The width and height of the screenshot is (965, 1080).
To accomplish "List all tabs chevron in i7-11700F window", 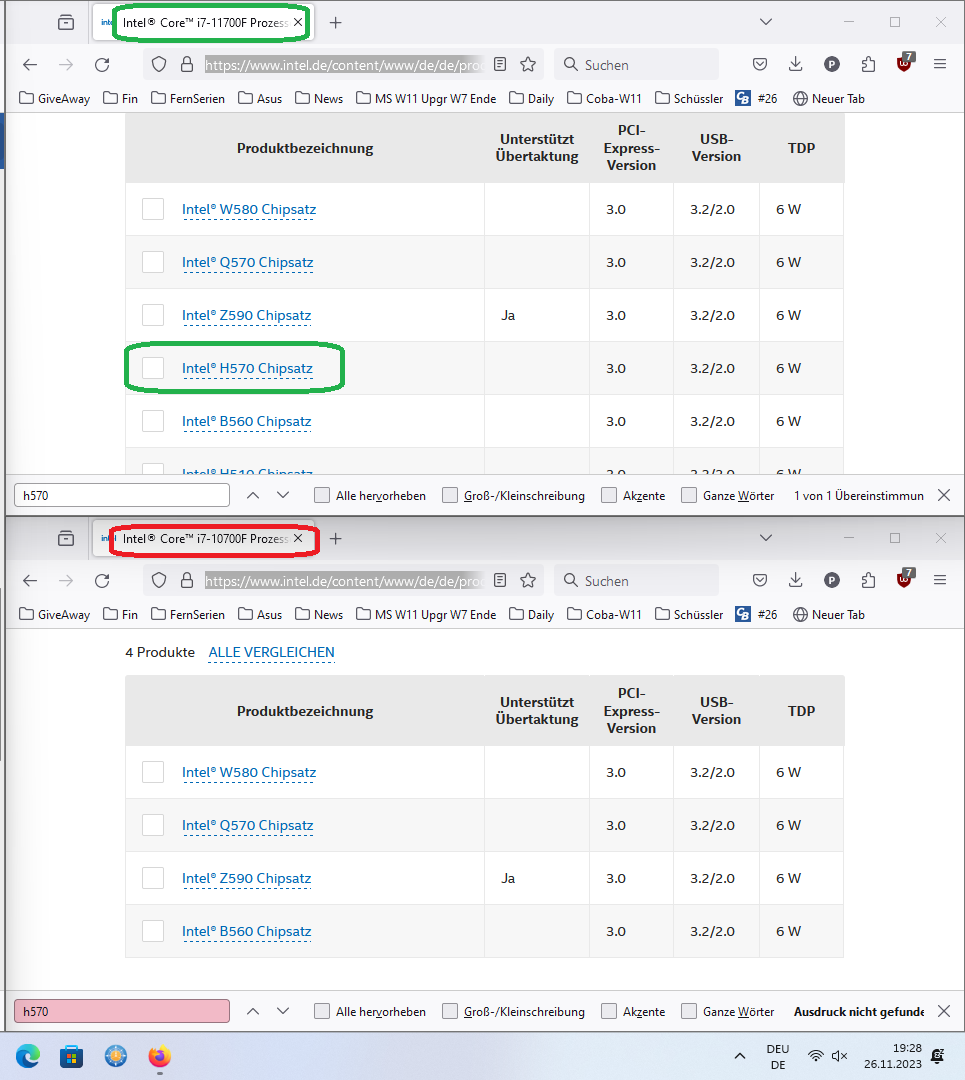I will (766, 22).
